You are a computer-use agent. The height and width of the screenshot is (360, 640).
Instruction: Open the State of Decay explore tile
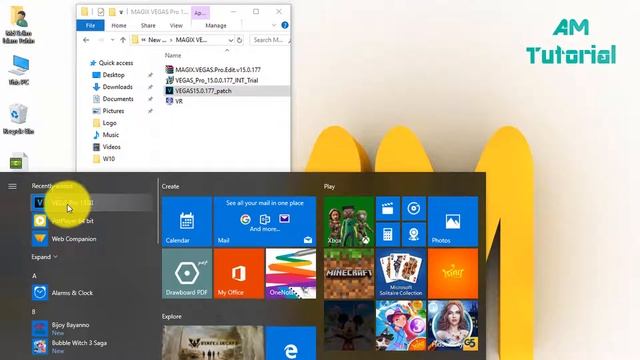click(x=213, y=343)
